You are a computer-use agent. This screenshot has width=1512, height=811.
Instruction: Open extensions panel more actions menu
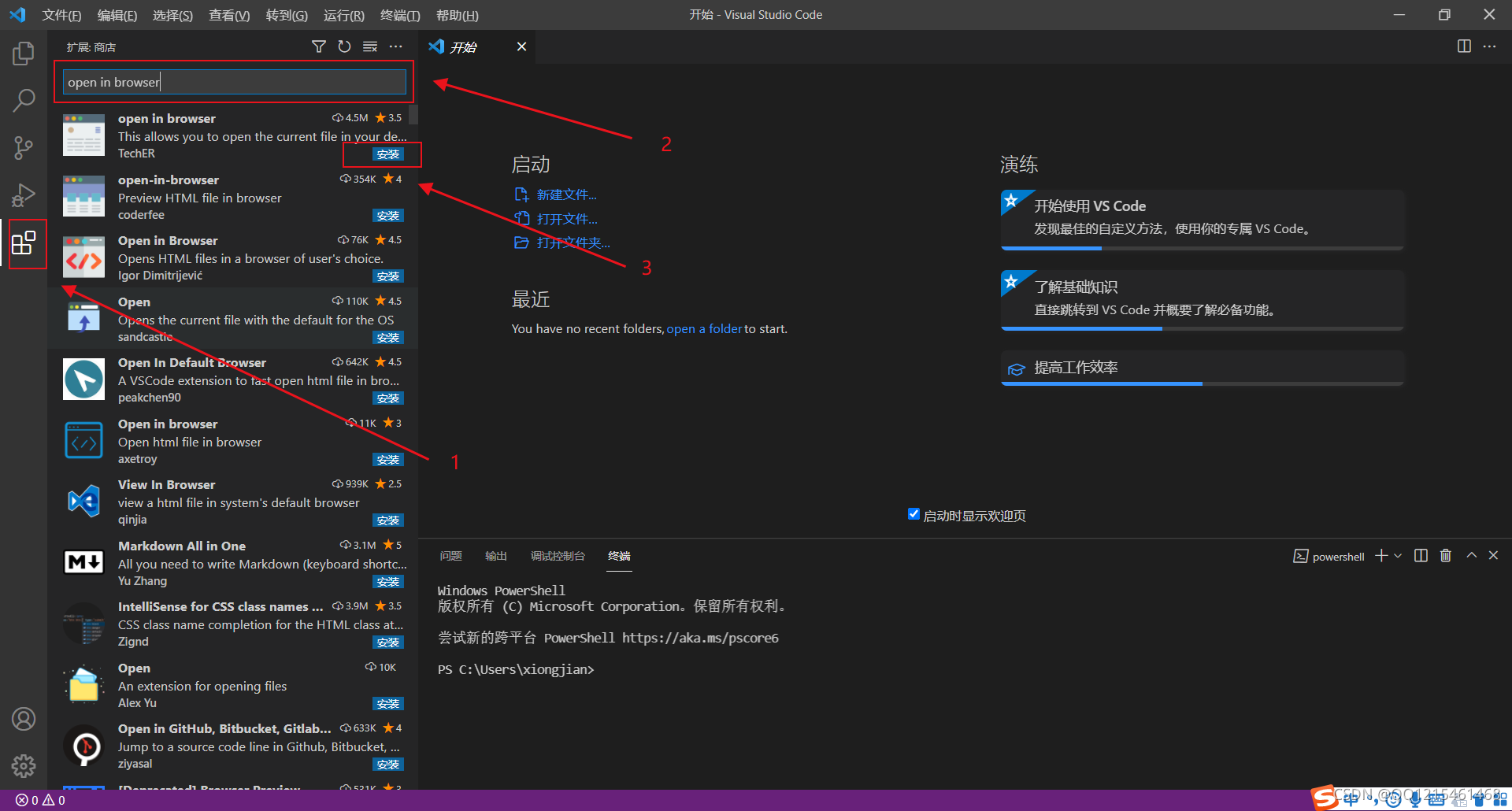(x=395, y=47)
